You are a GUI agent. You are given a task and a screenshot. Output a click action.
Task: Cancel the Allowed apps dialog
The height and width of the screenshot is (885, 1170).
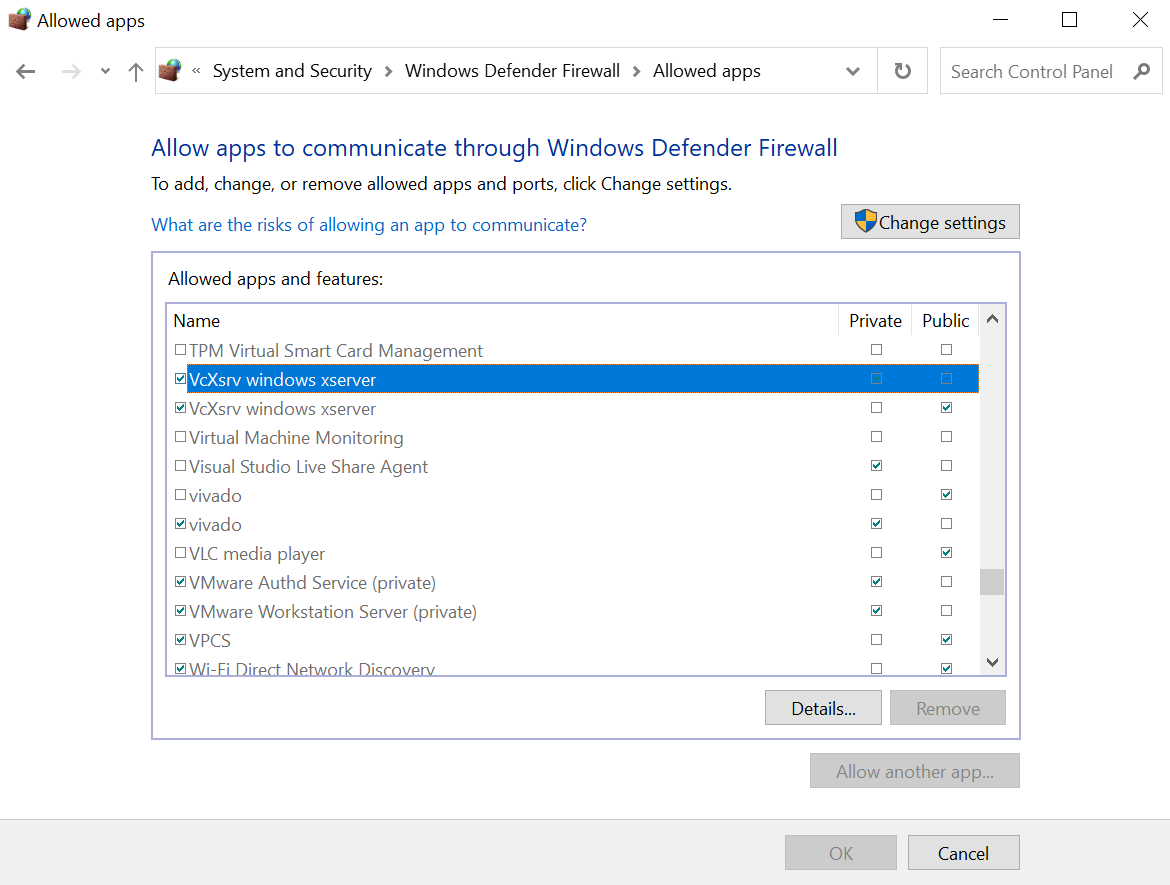click(x=963, y=853)
